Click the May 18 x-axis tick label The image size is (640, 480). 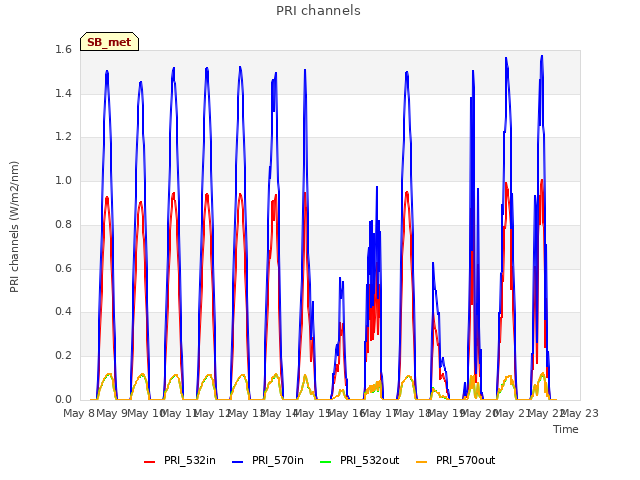pyautogui.click(x=412, y=413)
